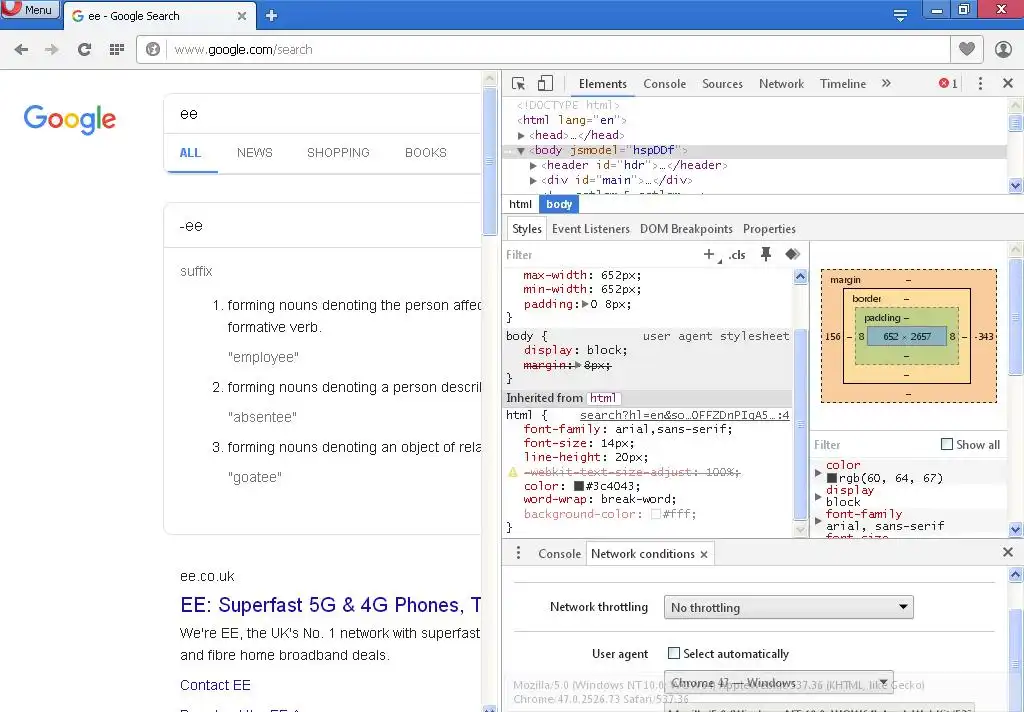Show more DevTools panels chevron
Viewport: 1024px width, 712px height.
click(886, 83)
